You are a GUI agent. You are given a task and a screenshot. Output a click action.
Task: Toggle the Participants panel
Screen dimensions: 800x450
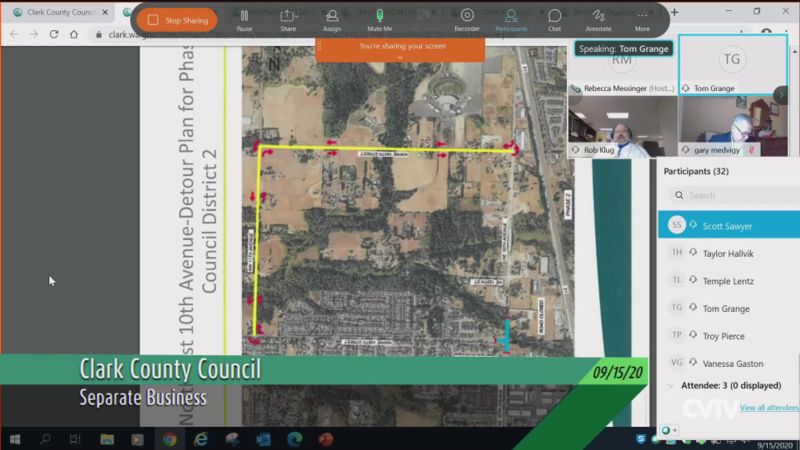point(511,19)
